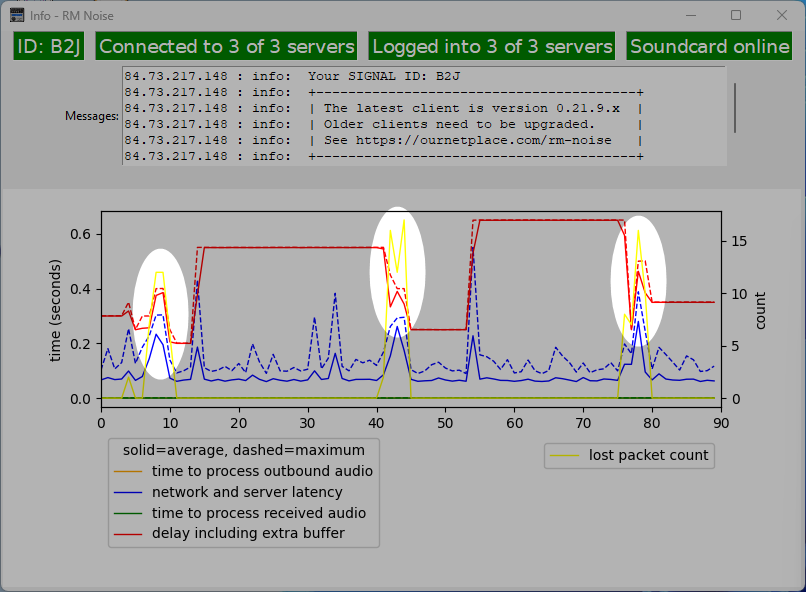
Task: Click the red delay buffer legend line swatch
Action: coord(128,534)
